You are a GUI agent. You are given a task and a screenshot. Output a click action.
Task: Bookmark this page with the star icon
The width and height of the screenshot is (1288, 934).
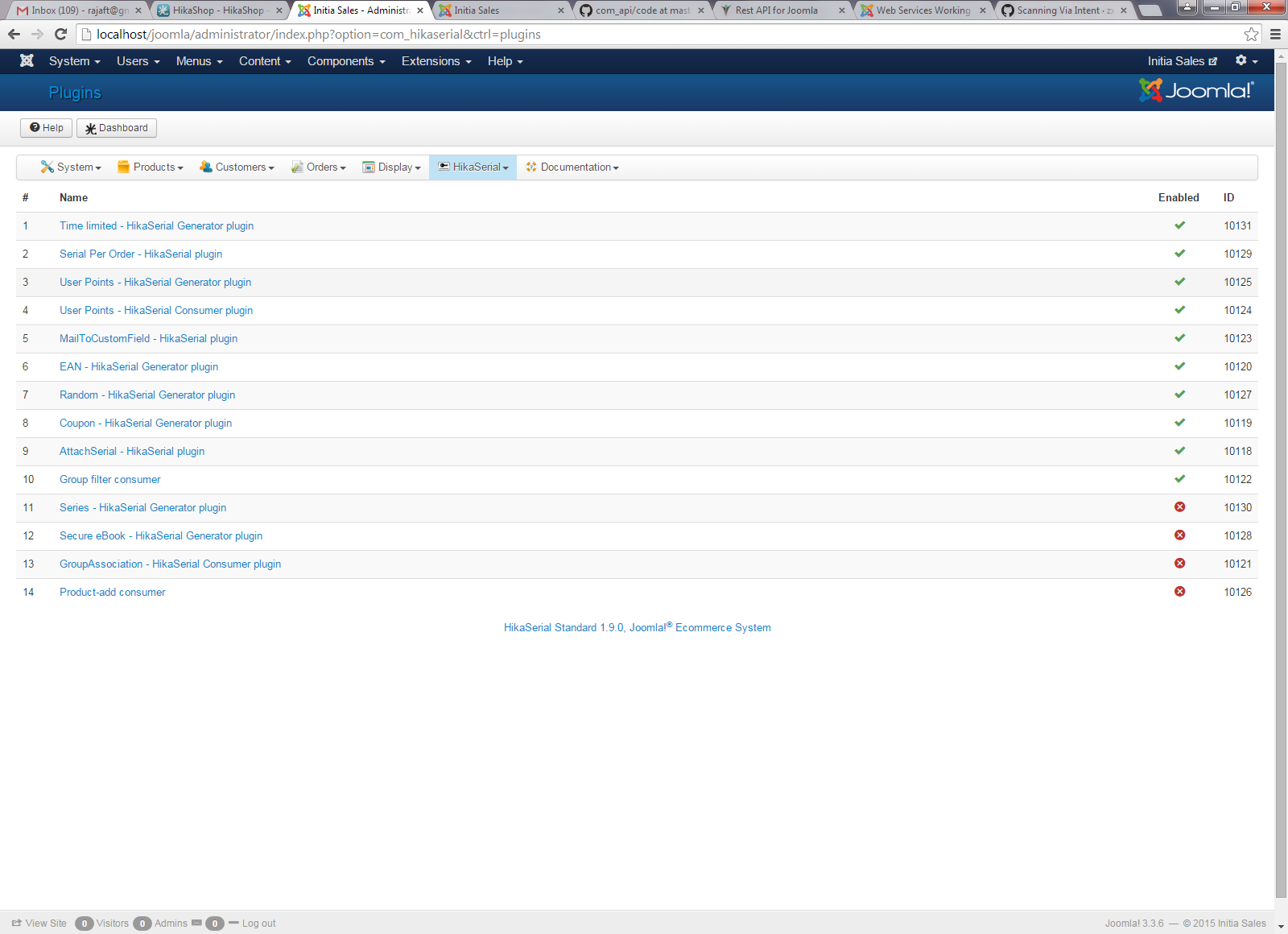pyautogui.click(x=1251, y=34)
